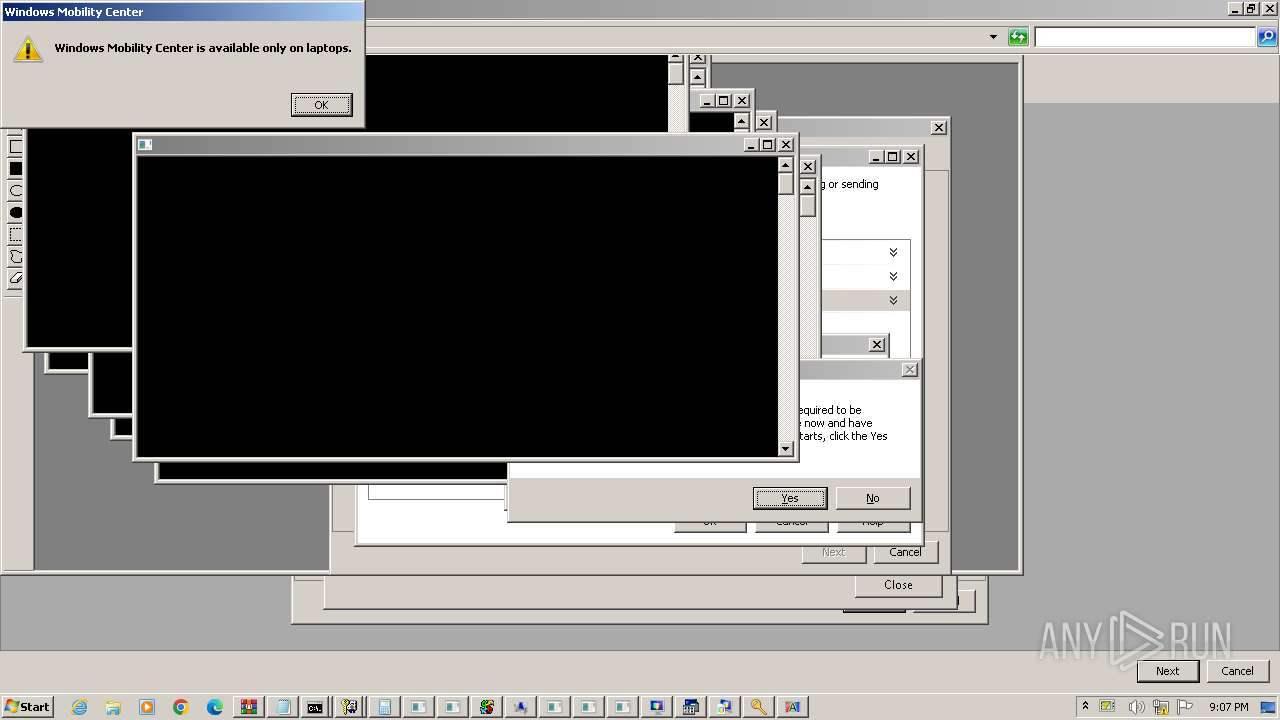Screen dimensions: 1280x720
Task: Click the disabled Next button in wizard
Action: [833, 552]
